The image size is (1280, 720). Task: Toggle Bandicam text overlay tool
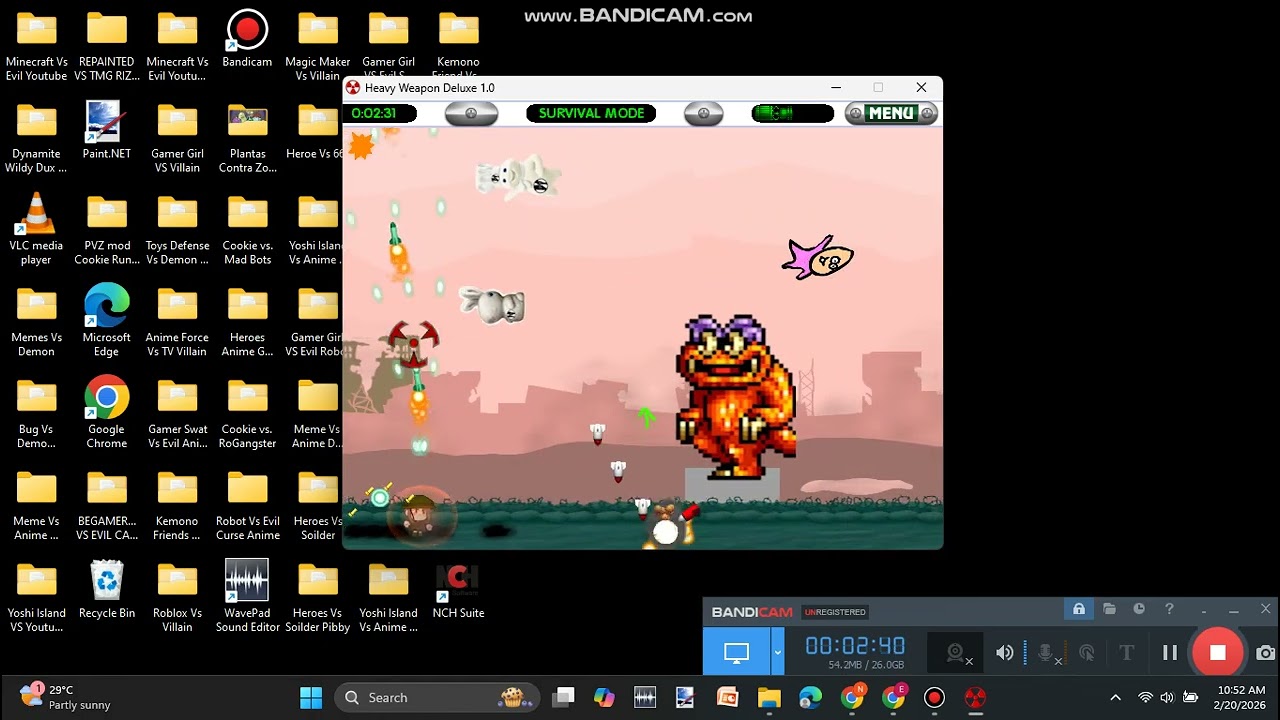tap(1127, 653)
